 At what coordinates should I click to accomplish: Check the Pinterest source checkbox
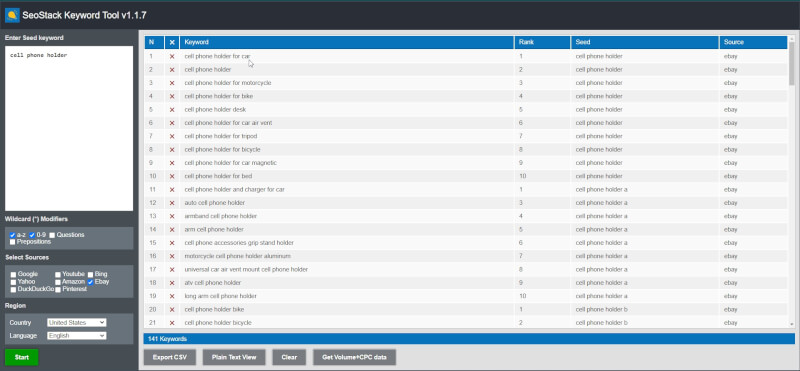pos(58,289)
